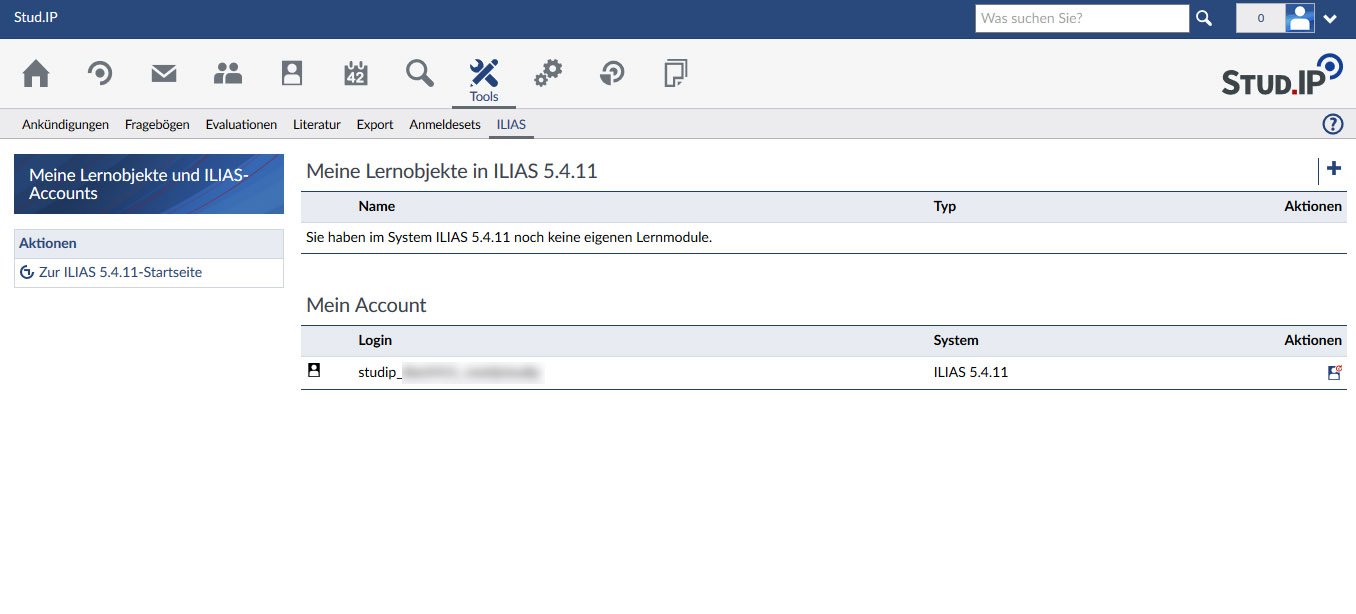Image resolution: width=1356 pixels, height=614 pixels.
Task: Click the account action icon in ILIAS 5.4.11 row
Action: 1334,372
